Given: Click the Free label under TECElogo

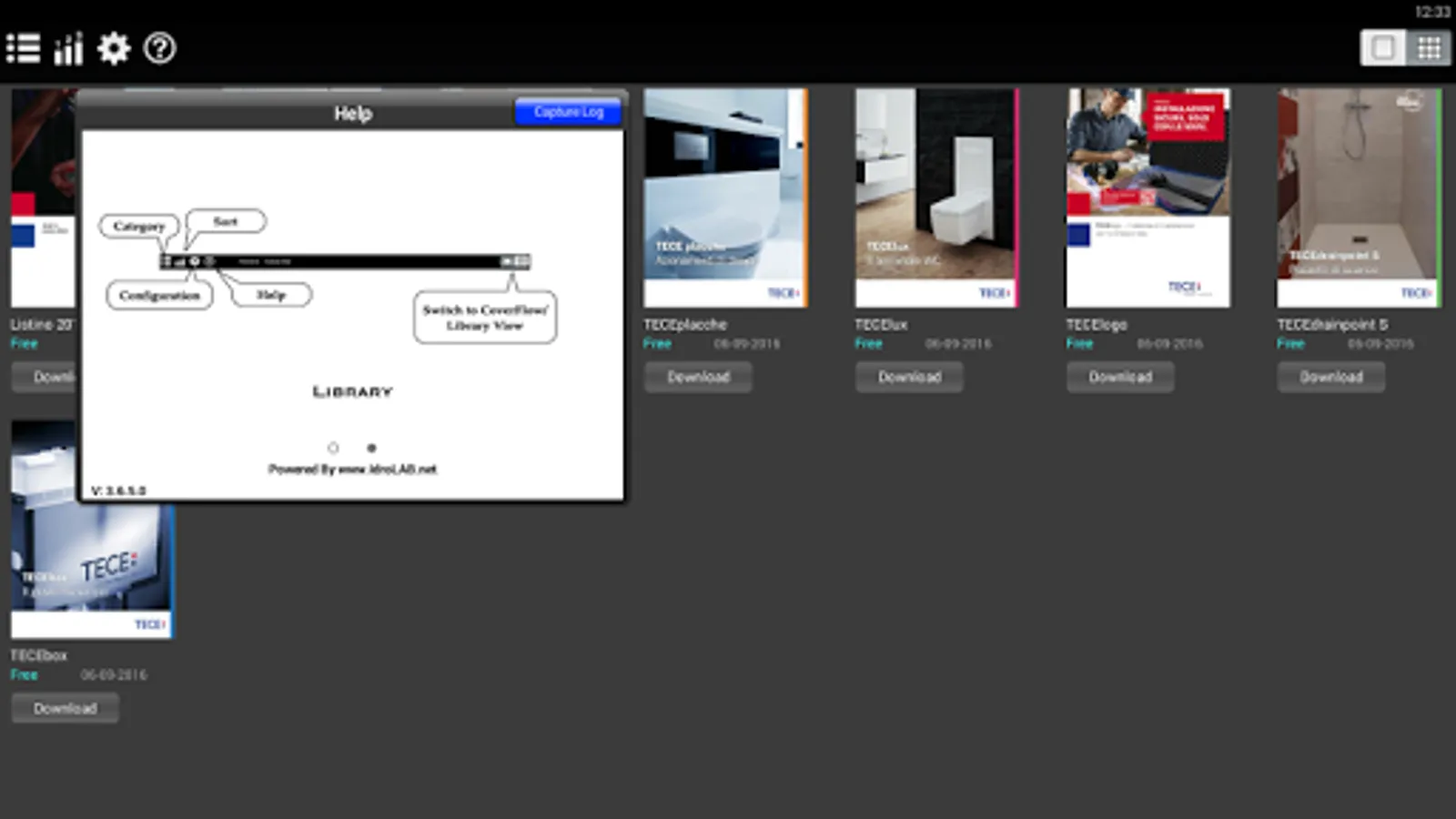Looking at the screenshot, I should click(1079, 344).
